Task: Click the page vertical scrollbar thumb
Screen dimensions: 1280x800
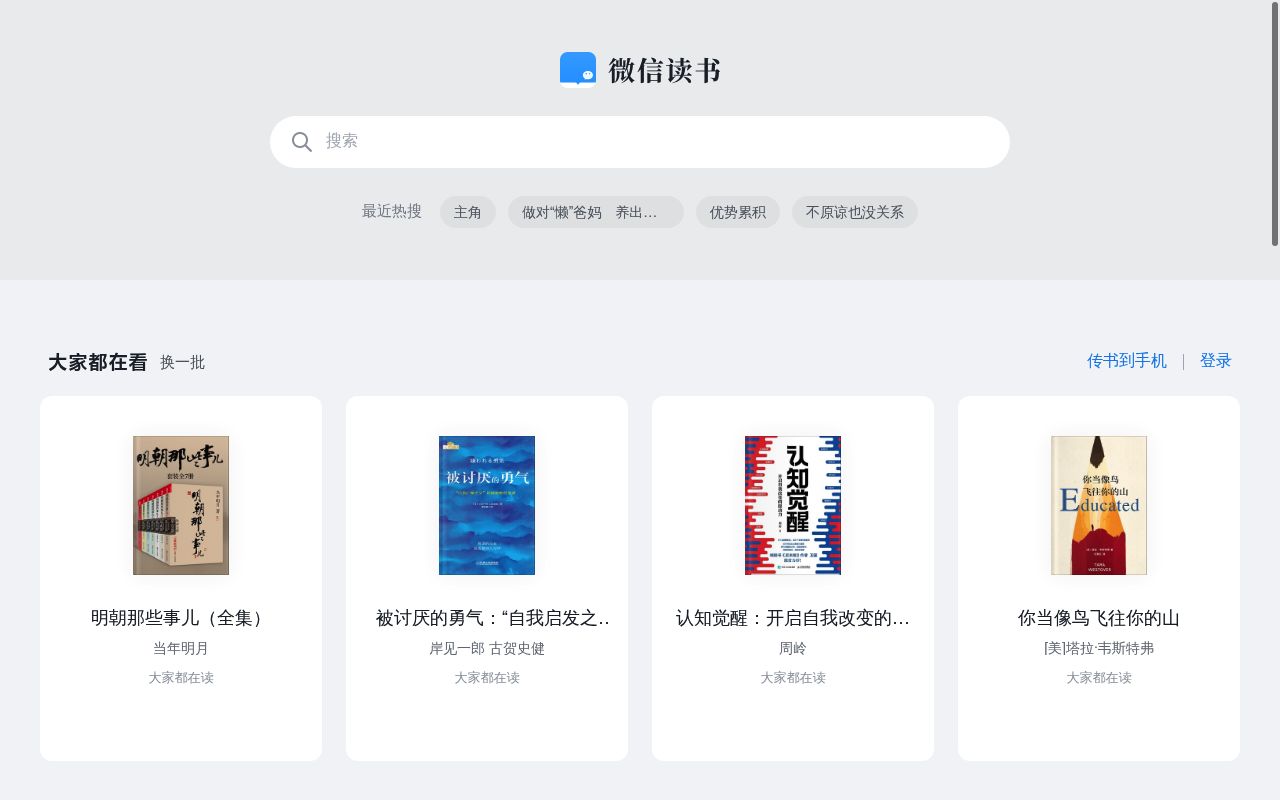Action: pyautogui.click(x=1275, y=125)
